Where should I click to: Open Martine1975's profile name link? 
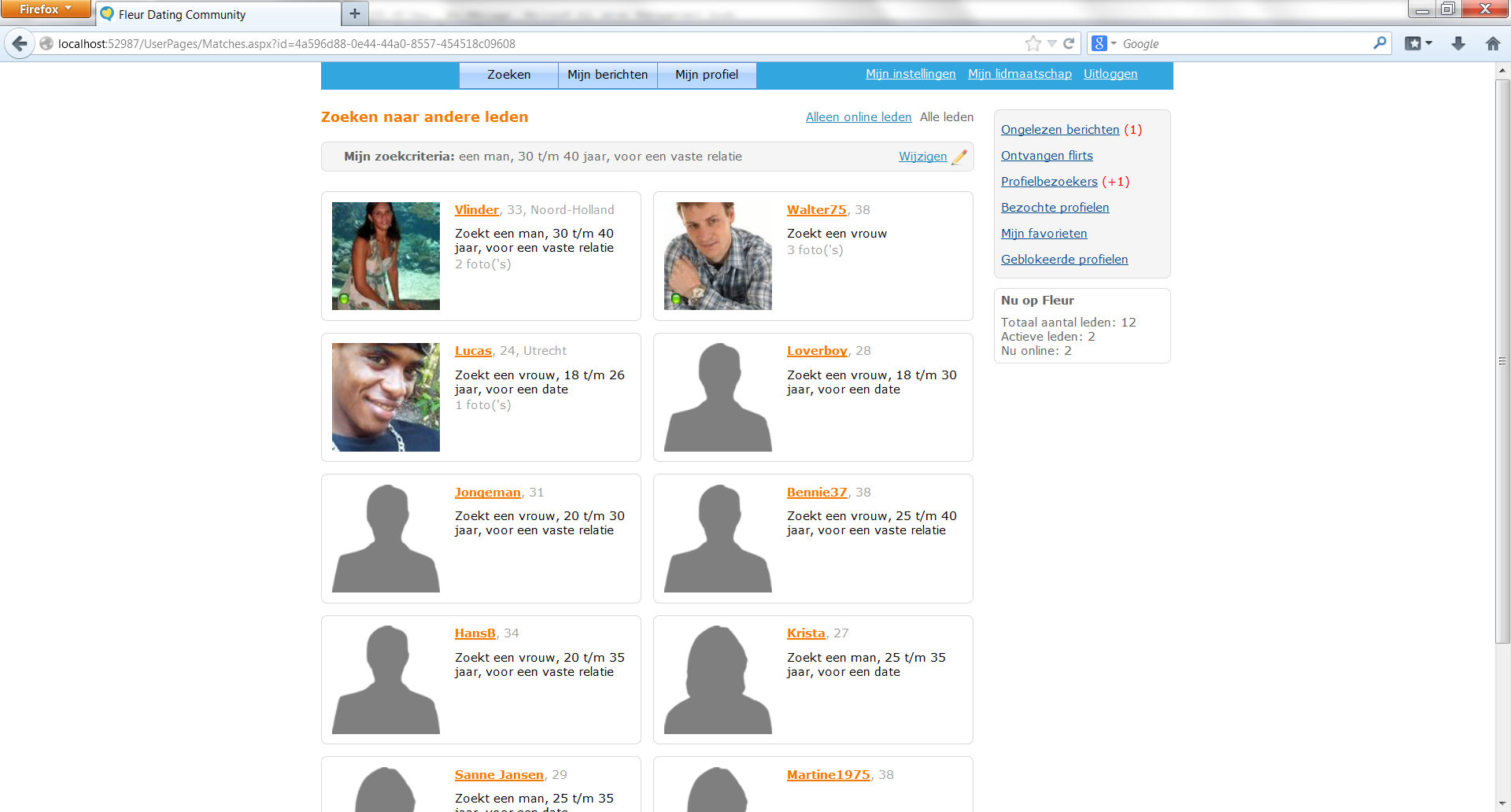click(829, 775)
